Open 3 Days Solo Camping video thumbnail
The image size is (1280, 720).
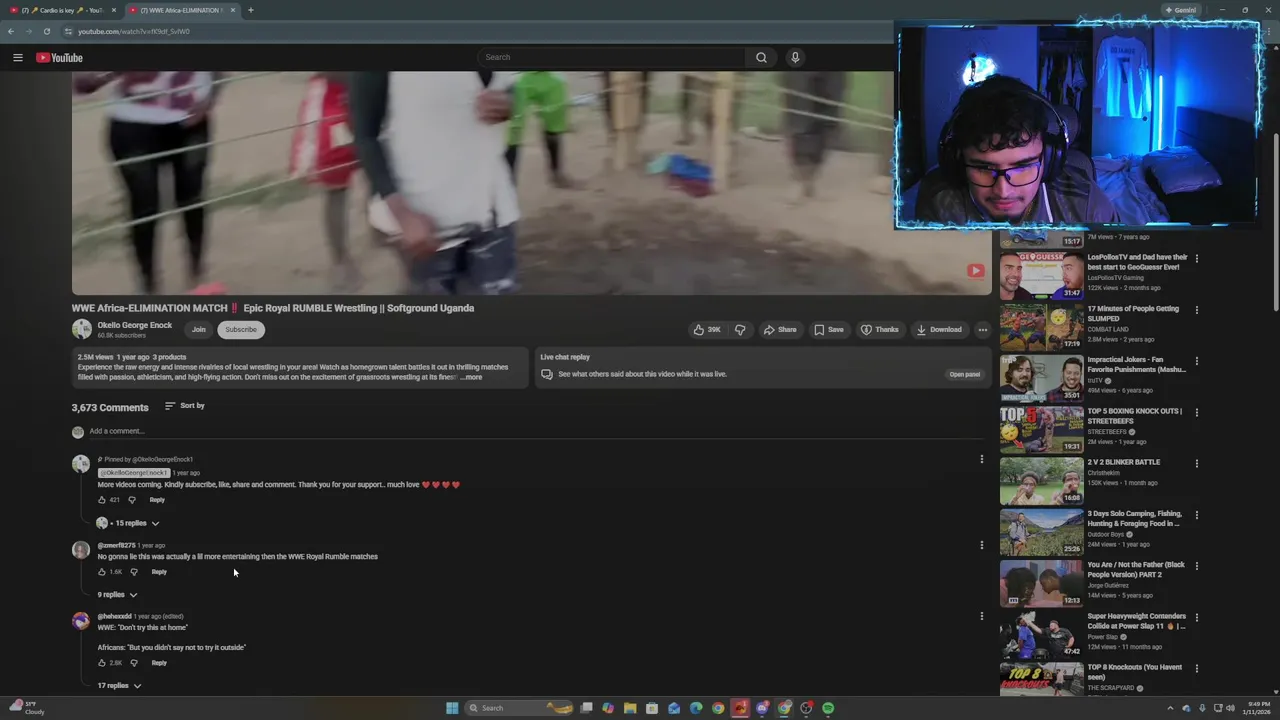[x=1041, y=532]
